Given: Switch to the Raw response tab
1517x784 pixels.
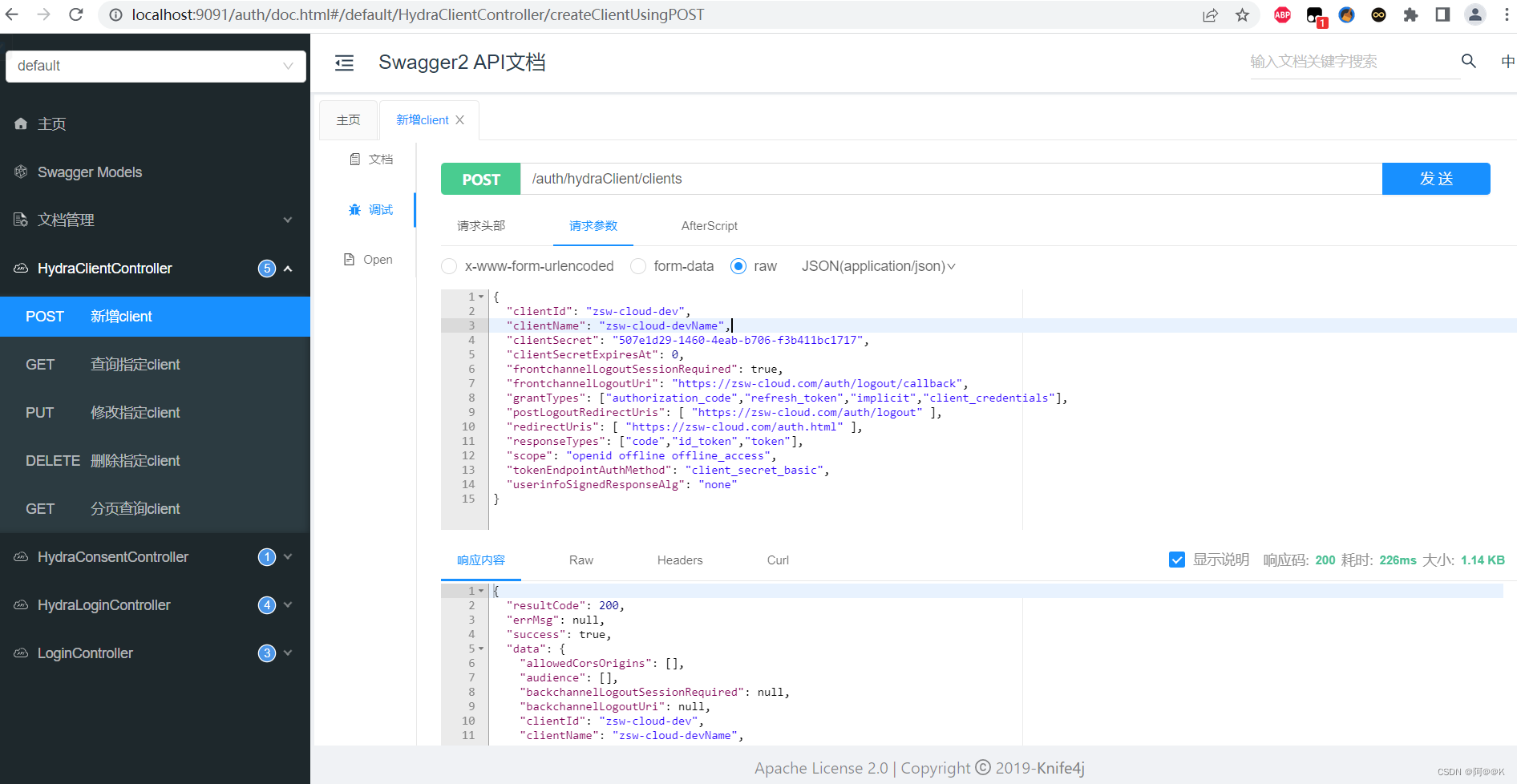Looking at the screenshot, I should [x=581, y=560].
